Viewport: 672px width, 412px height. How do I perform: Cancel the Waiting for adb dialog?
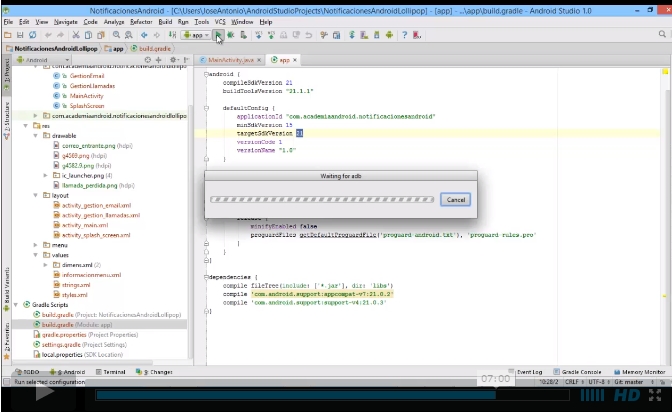tap(456, 200)
